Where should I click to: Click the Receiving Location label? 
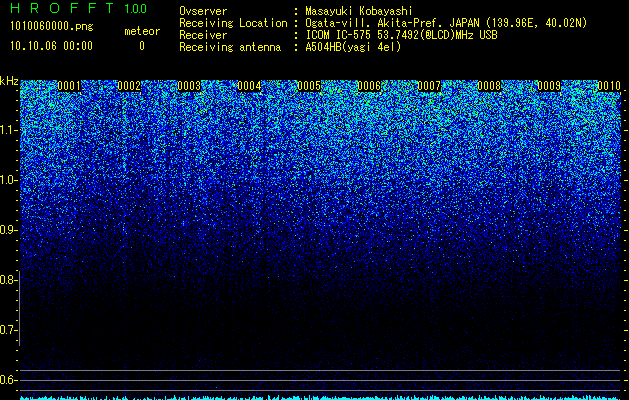coord(233,23)
